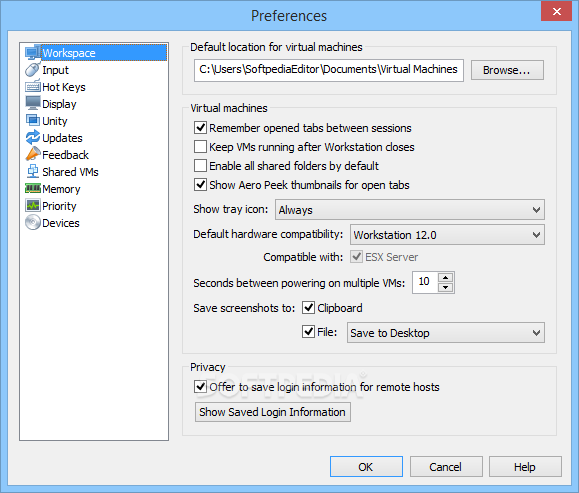Go to Feedback preferences
The height and width of the screenshot is (493, 579).
(65, 155)
